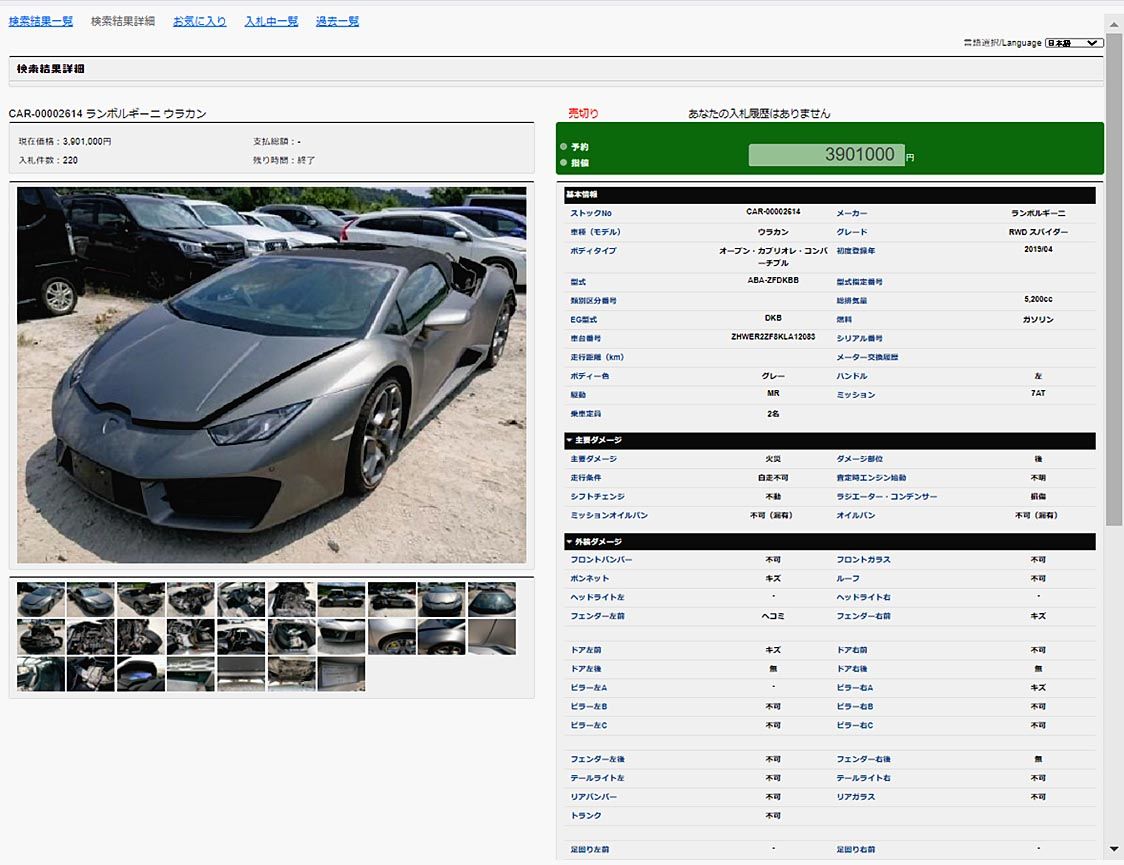
Task: Select the 予約 radio button
Action: click(564, 147)
